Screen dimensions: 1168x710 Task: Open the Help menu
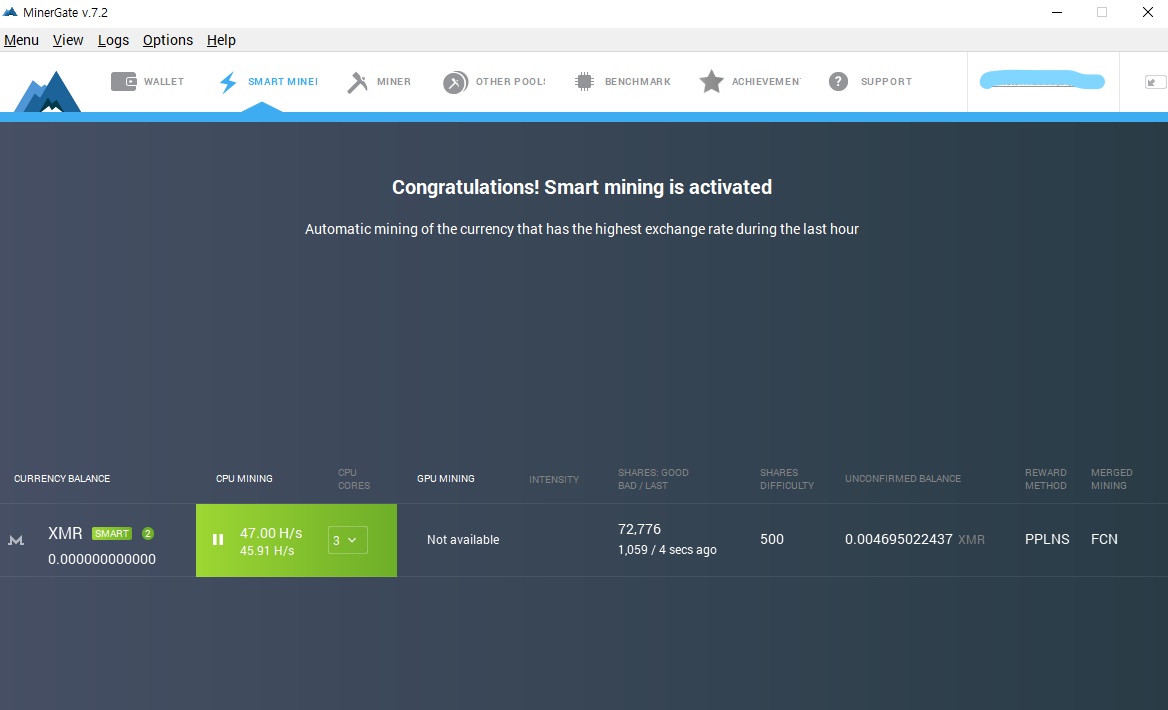(x=221, y=40)
